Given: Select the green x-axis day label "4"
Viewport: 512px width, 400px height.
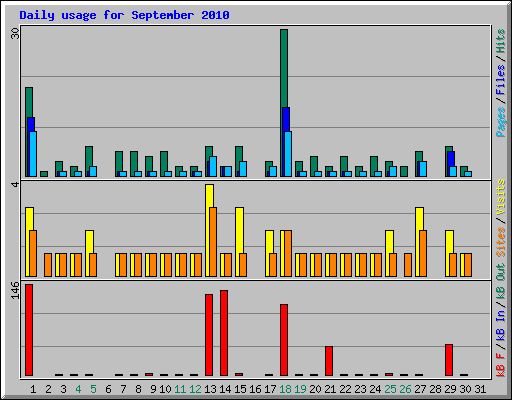Looking at the screenshot, I should pyautogui.click(x=78, y=389).
